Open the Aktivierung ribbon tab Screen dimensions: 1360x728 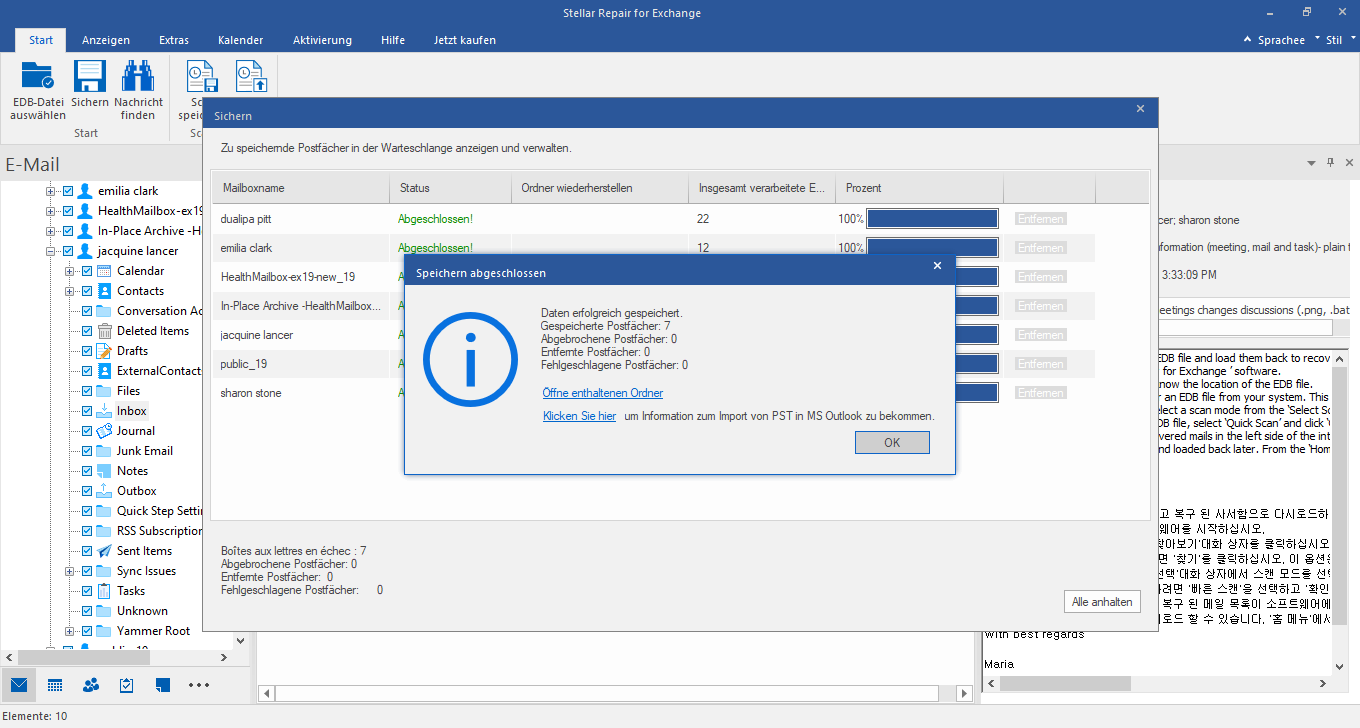(322, 40)
